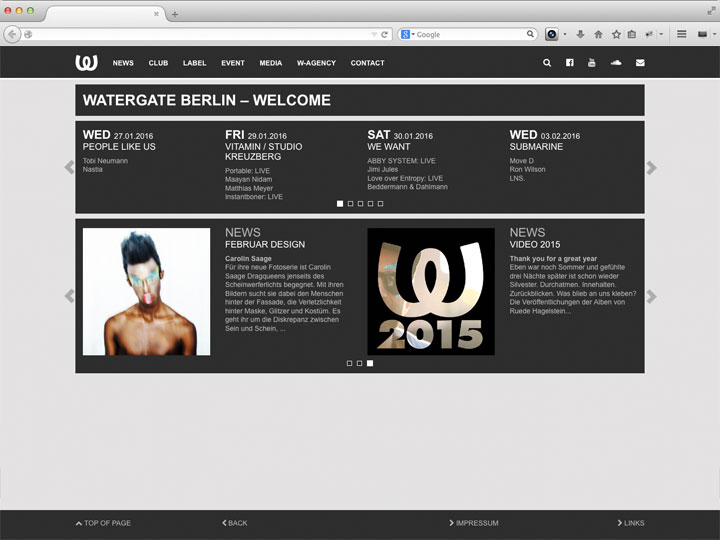This screenshot has width=720, height=540.
Task: Open the site search magnifier icon
Action: tap(547, 63)
